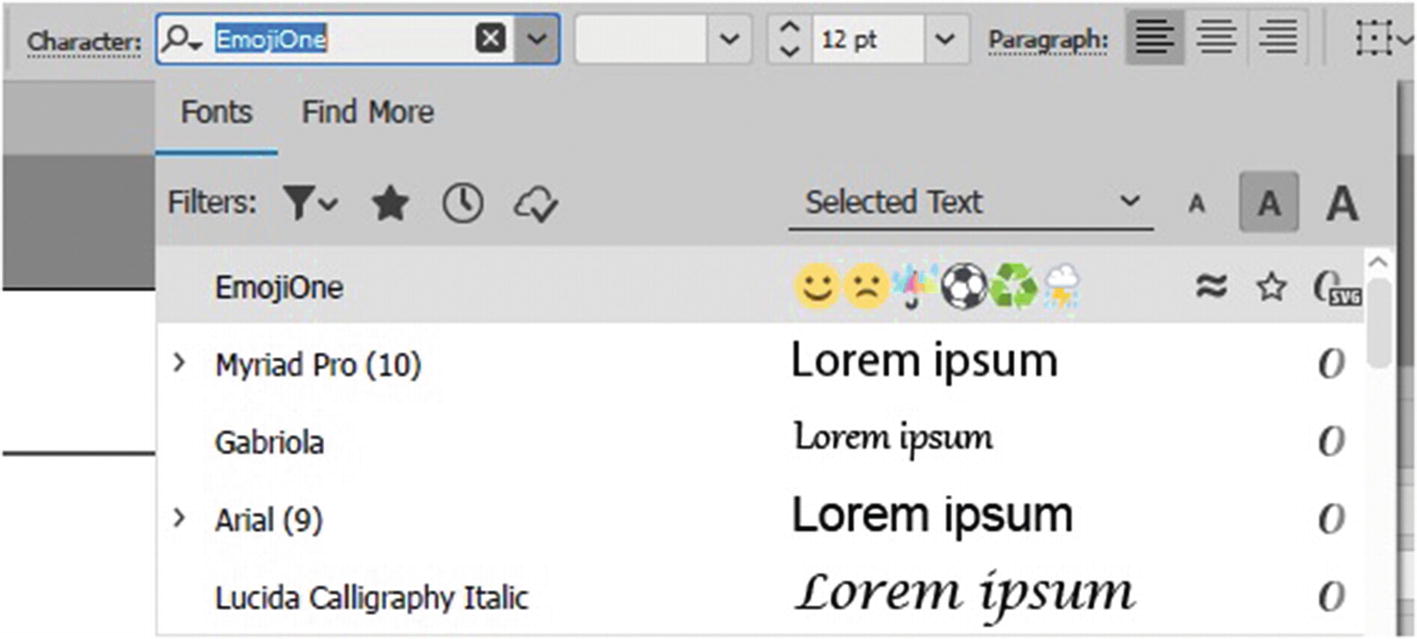Click Gabriola Lorem ipsum preview
Image resolution: width=1417 pixels, height=639 pixels.
[894, 438]
